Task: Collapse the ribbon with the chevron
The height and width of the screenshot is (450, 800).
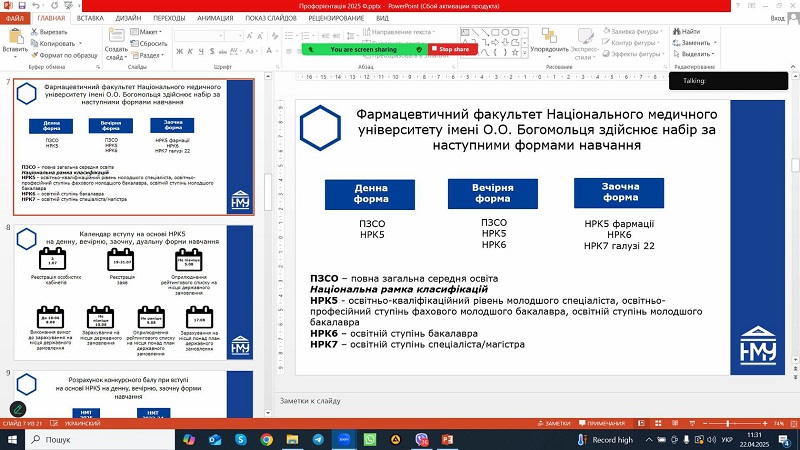Action: point(793,67)
